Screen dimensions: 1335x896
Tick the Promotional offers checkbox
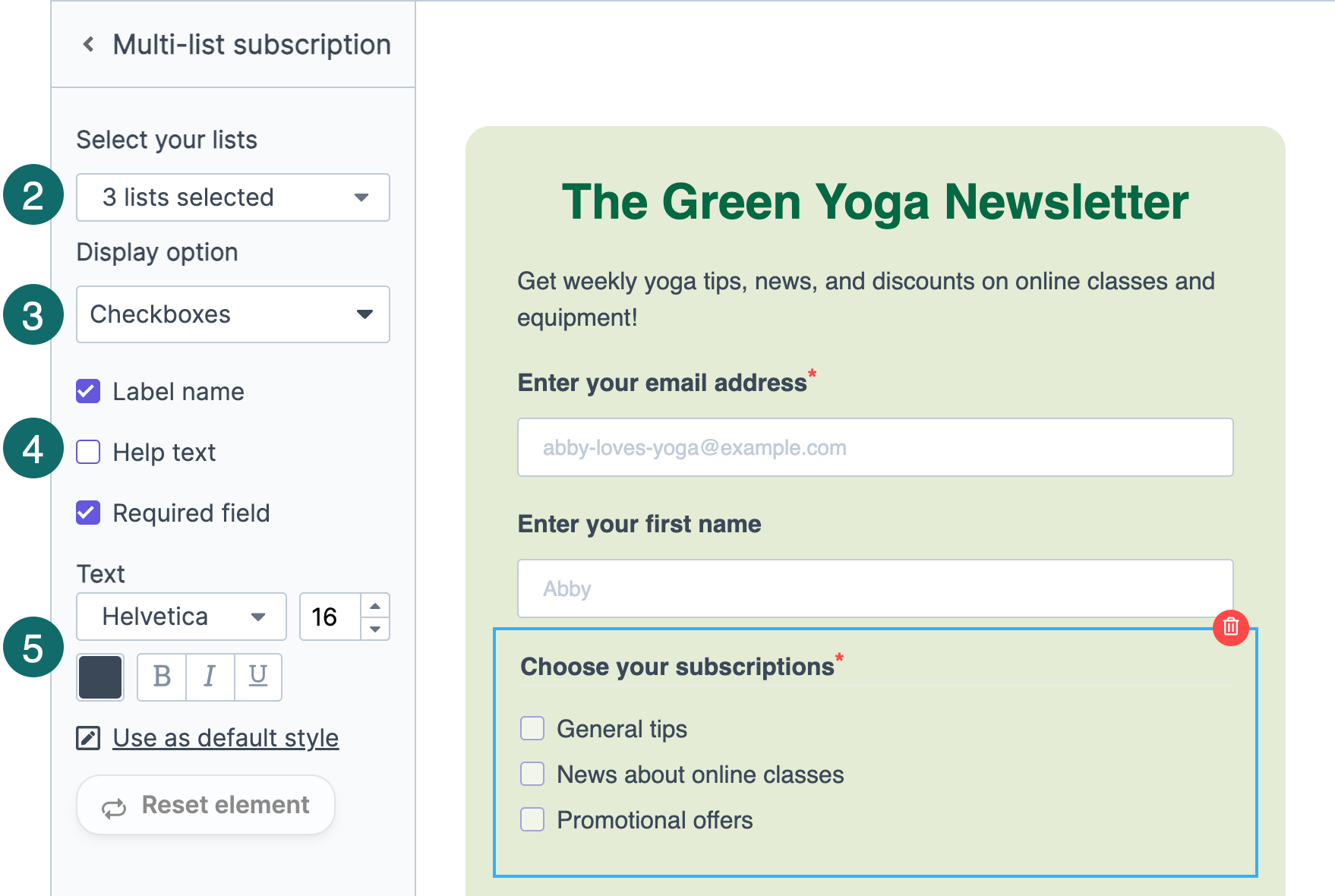532,820
